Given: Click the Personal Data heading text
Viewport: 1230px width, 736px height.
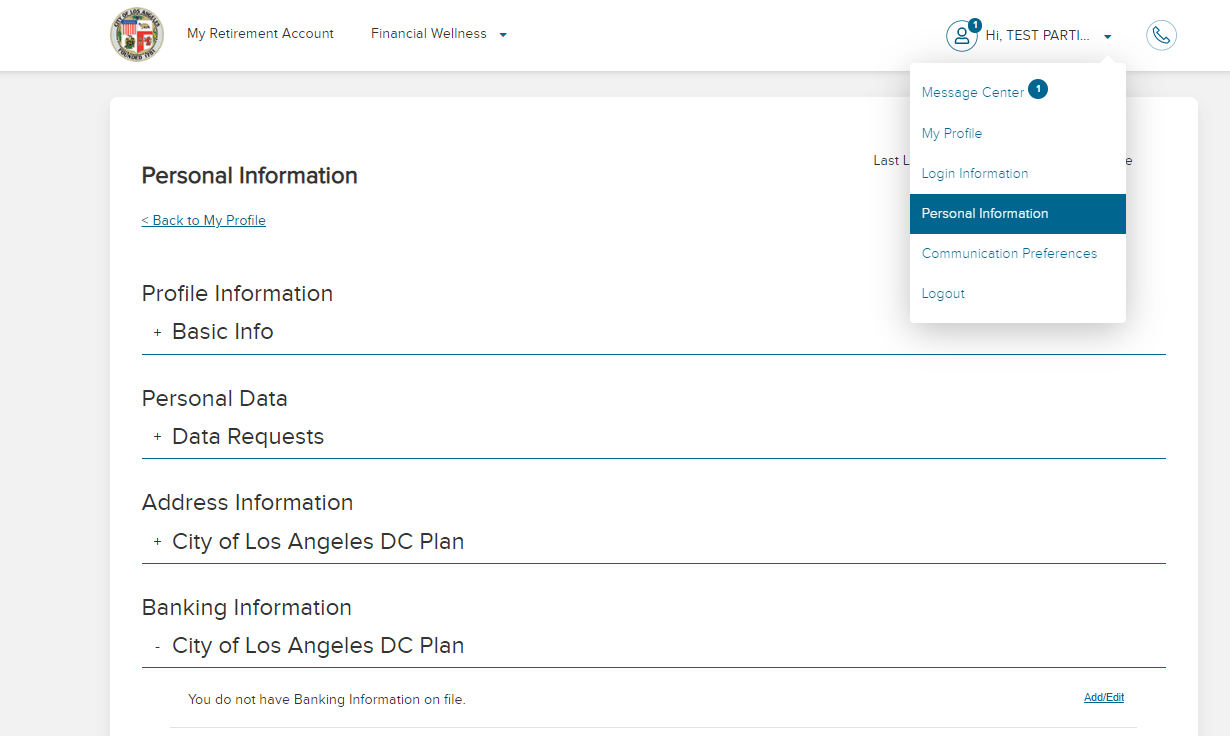Looking at the screenshot, I should pyautogui.click(x=215, y=399).
